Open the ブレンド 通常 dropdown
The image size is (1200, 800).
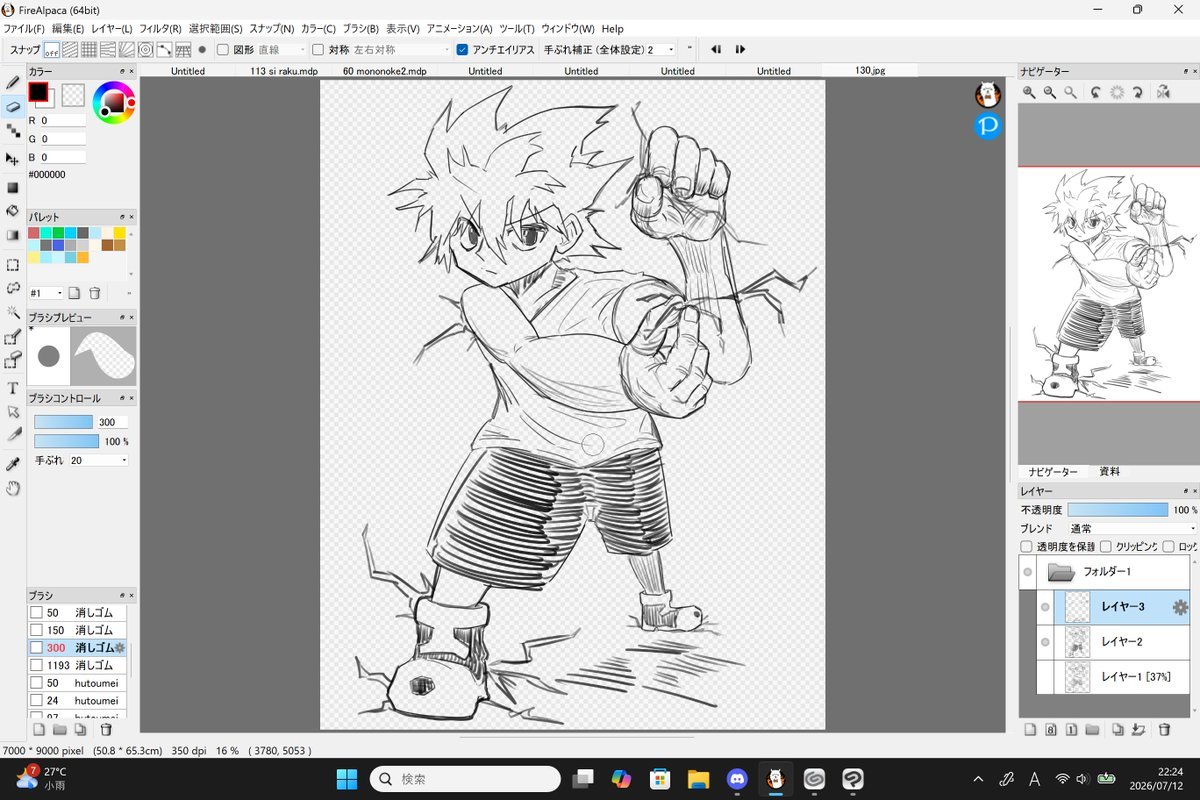click(1132, 528)
